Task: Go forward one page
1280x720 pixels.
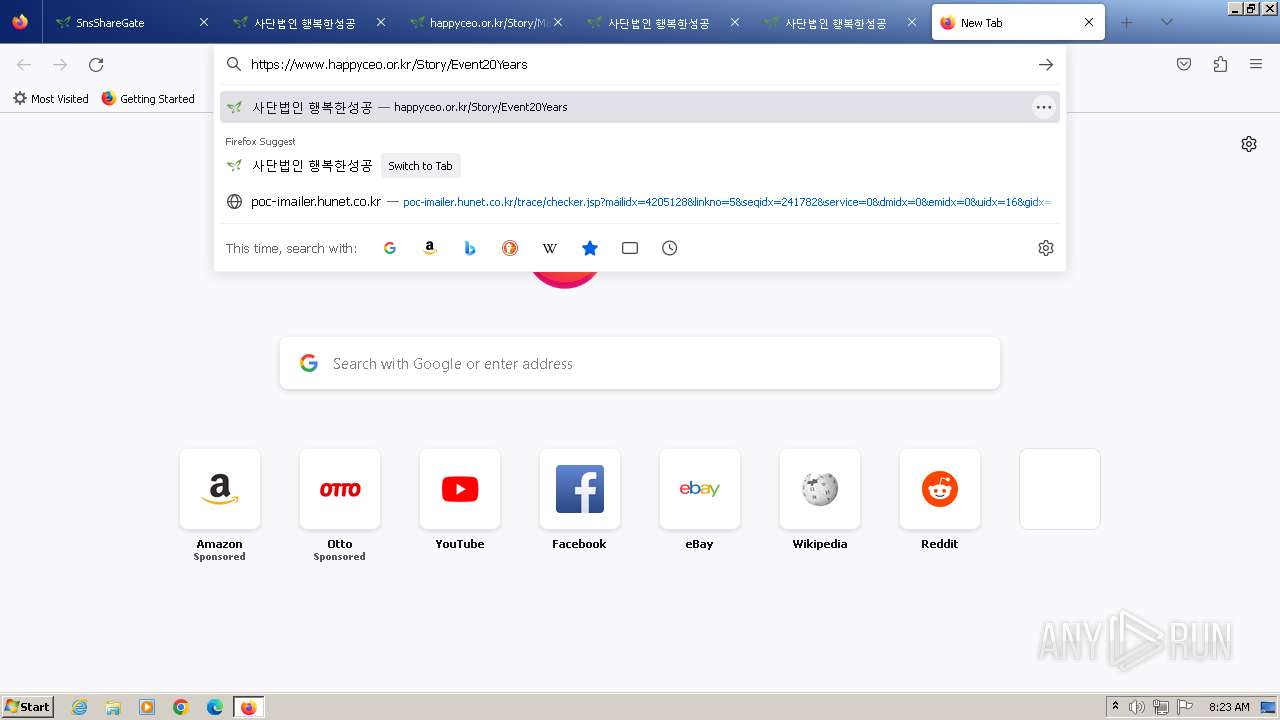Action: pyautogui.click(x=60, y=64)
